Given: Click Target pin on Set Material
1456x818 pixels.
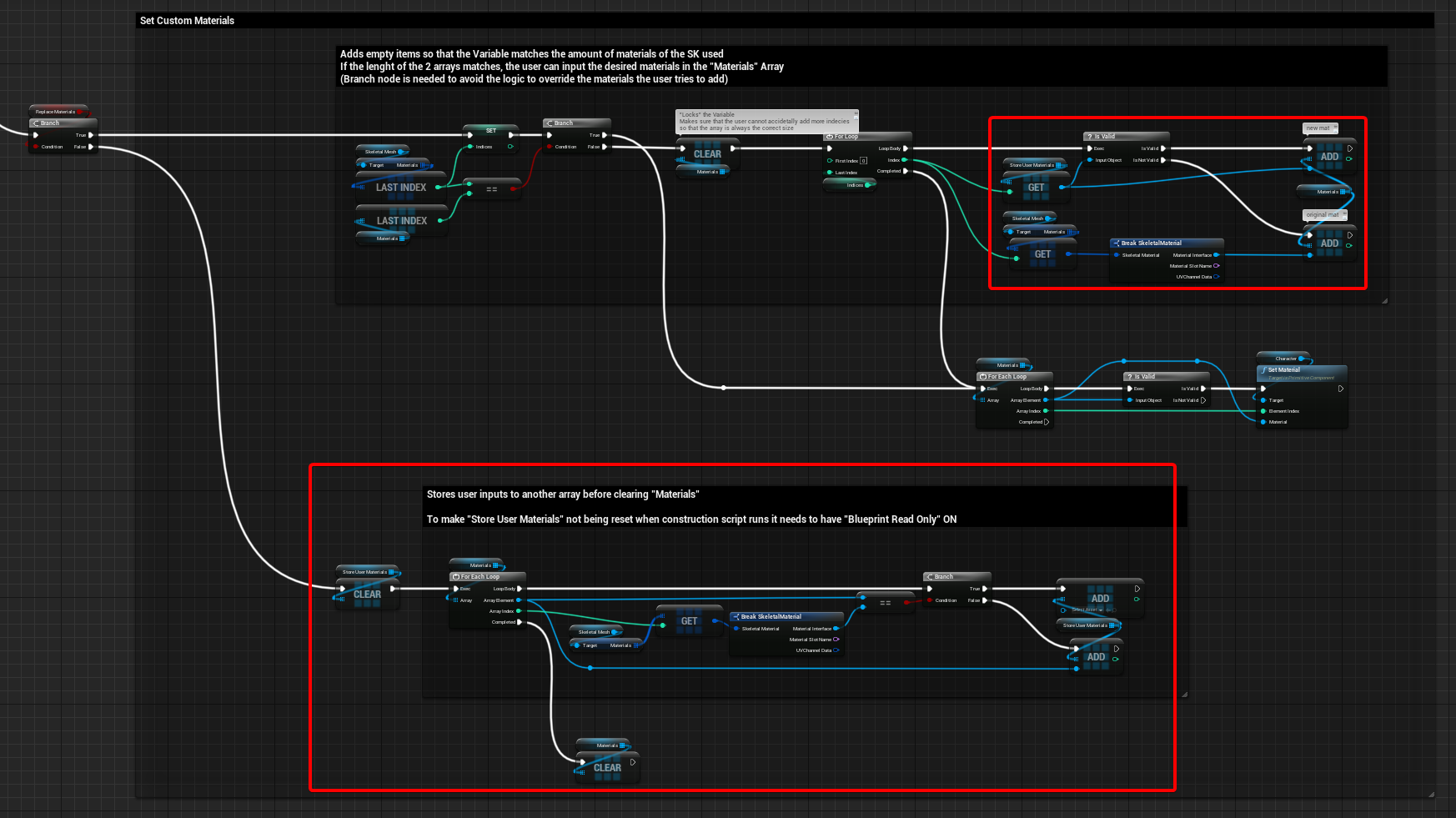Looking at the screenshot, I should [1263, 400].
